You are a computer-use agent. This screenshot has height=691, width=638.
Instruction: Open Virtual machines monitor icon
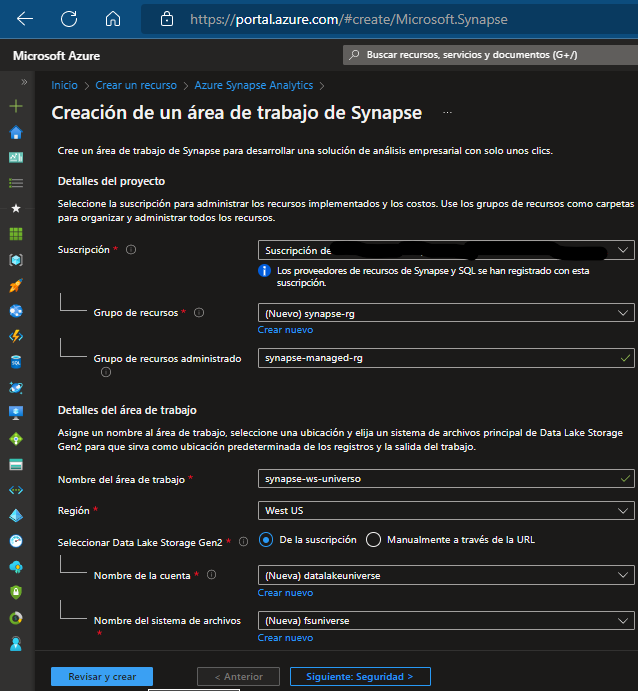click(16, 413)
